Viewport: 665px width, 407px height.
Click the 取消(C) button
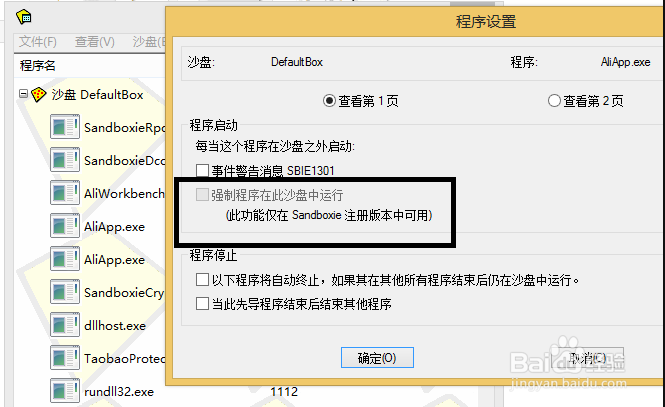(587, 358)
